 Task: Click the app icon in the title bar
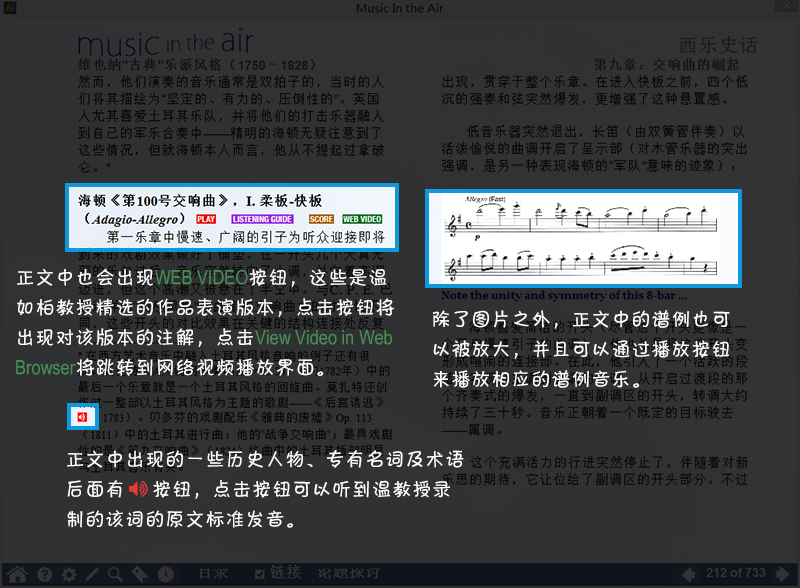[x=10, y=8]
